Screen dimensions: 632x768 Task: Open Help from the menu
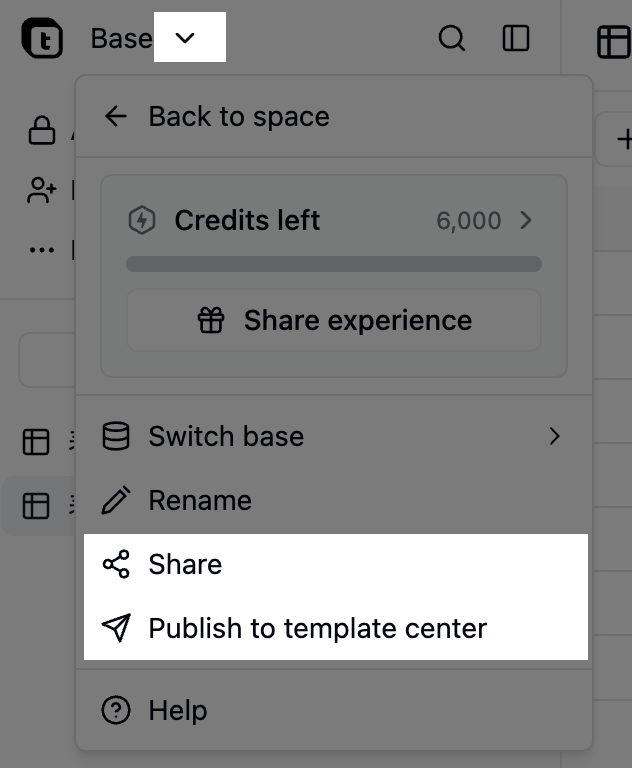178,710
